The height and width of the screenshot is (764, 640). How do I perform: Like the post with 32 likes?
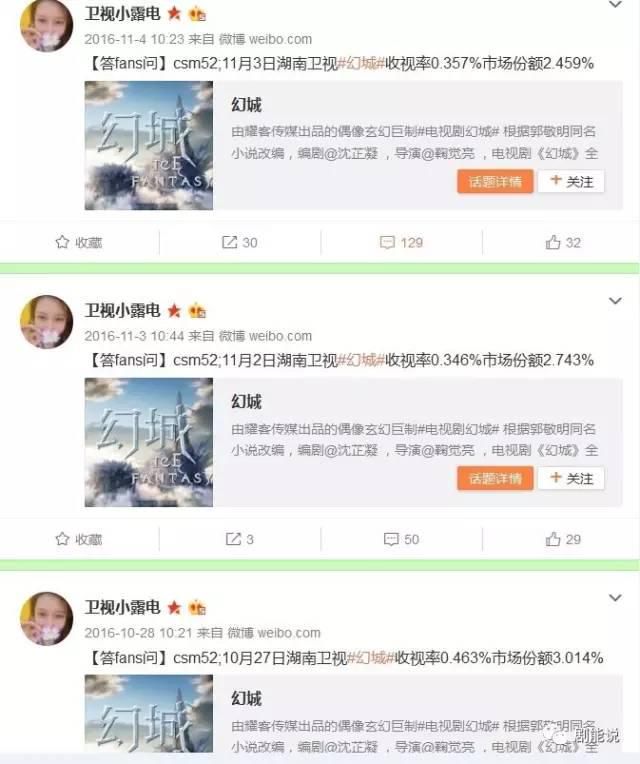click(x=563, y=242)
